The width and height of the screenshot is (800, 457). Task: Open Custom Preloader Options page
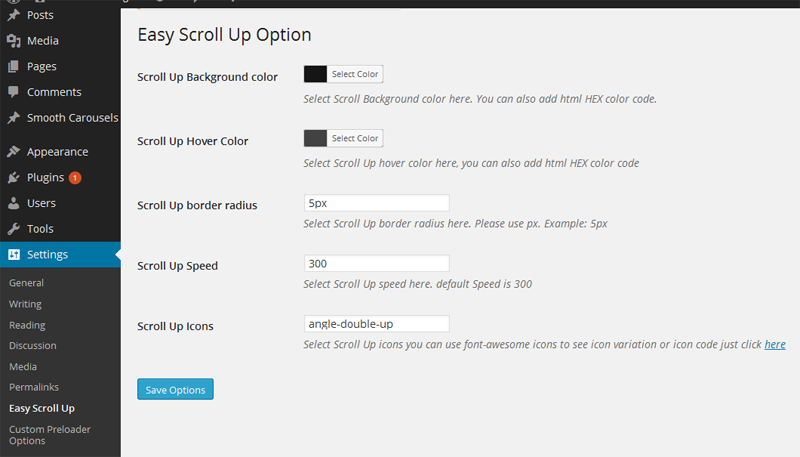(x=49, y=435)
